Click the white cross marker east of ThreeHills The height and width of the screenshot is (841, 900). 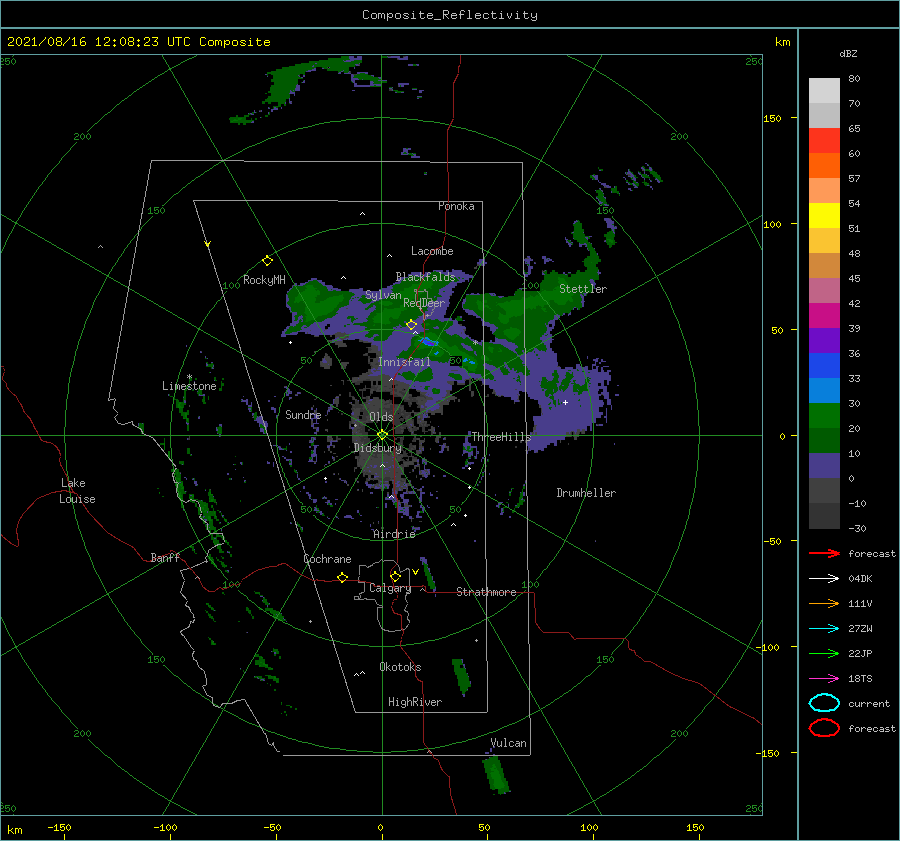pyautogui.click(x=565, y=402)
